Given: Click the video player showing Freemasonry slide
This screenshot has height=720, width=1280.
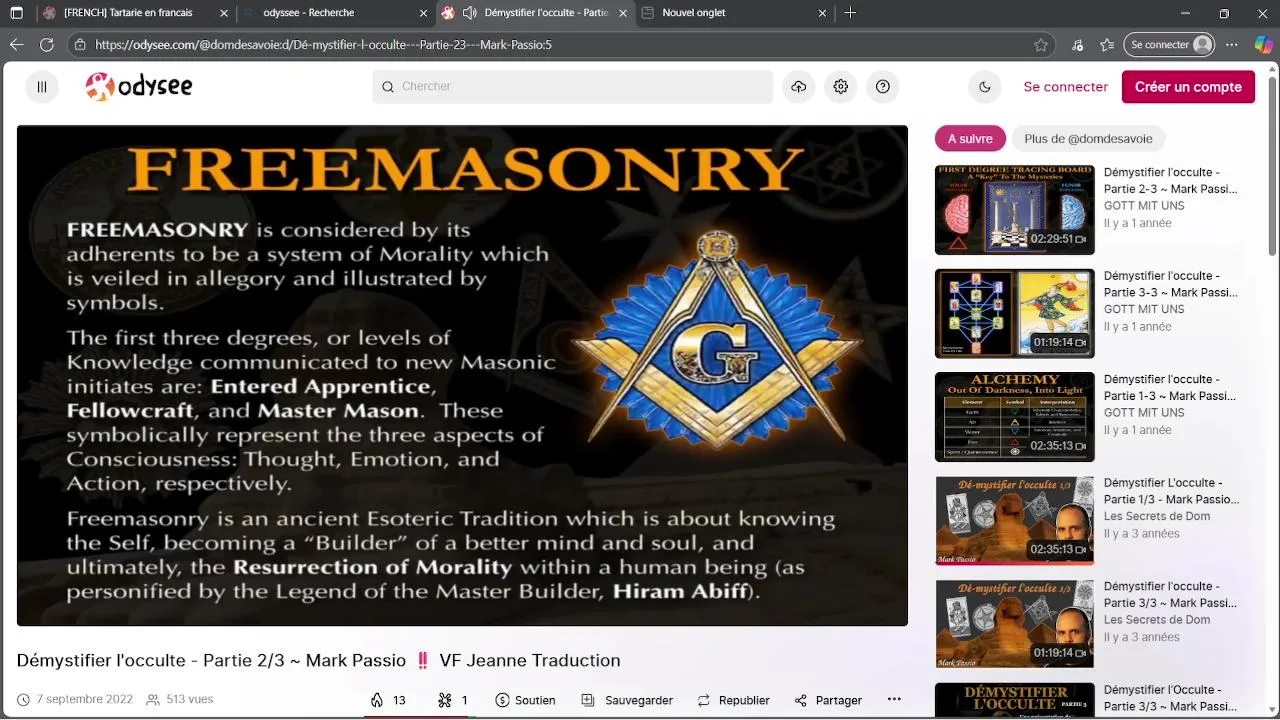Looking at the screenshot, I should pyautogui.click(x=462, y=375).
